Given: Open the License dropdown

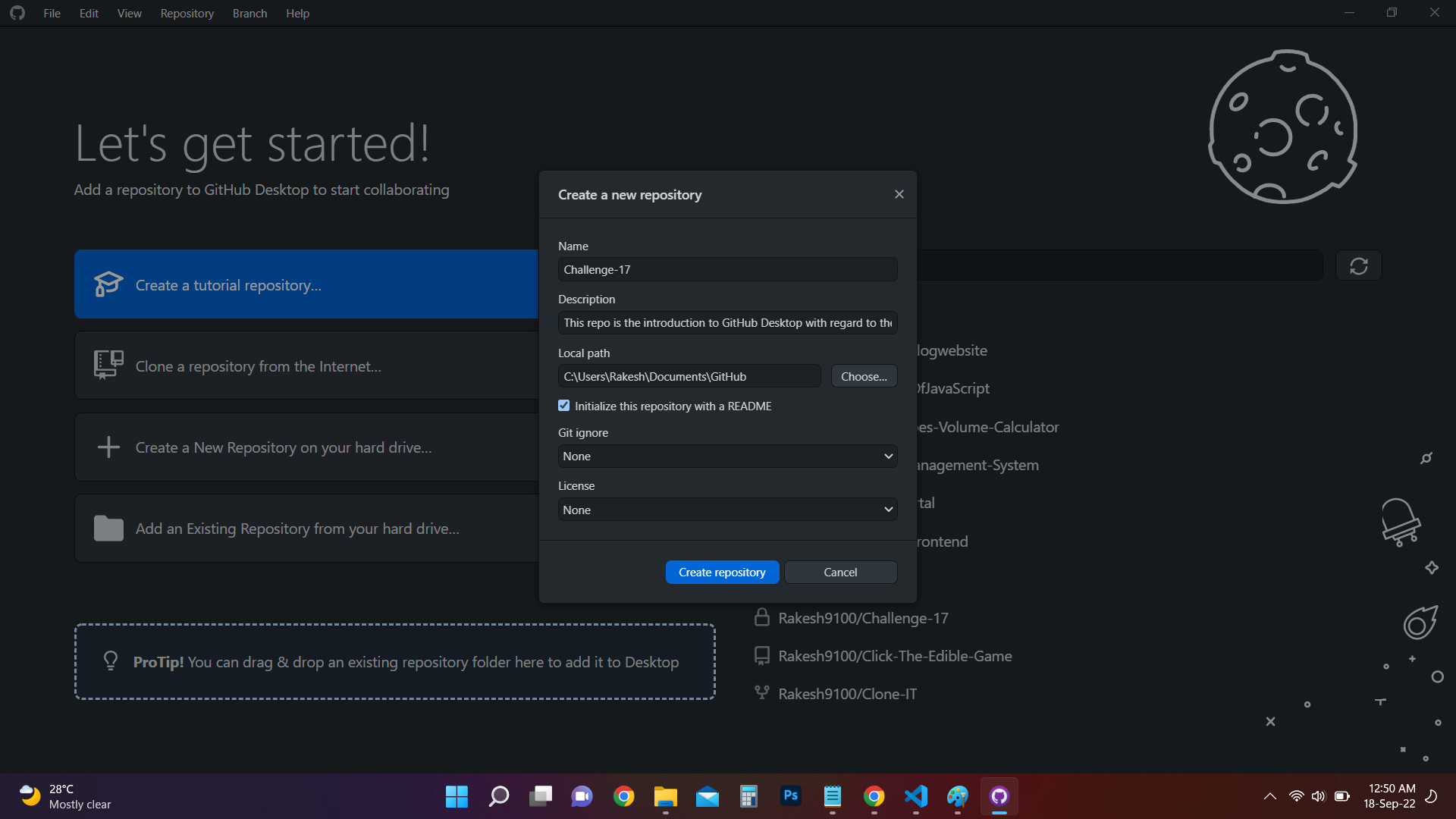Looking at the screenshot, I should coord(727,510).
